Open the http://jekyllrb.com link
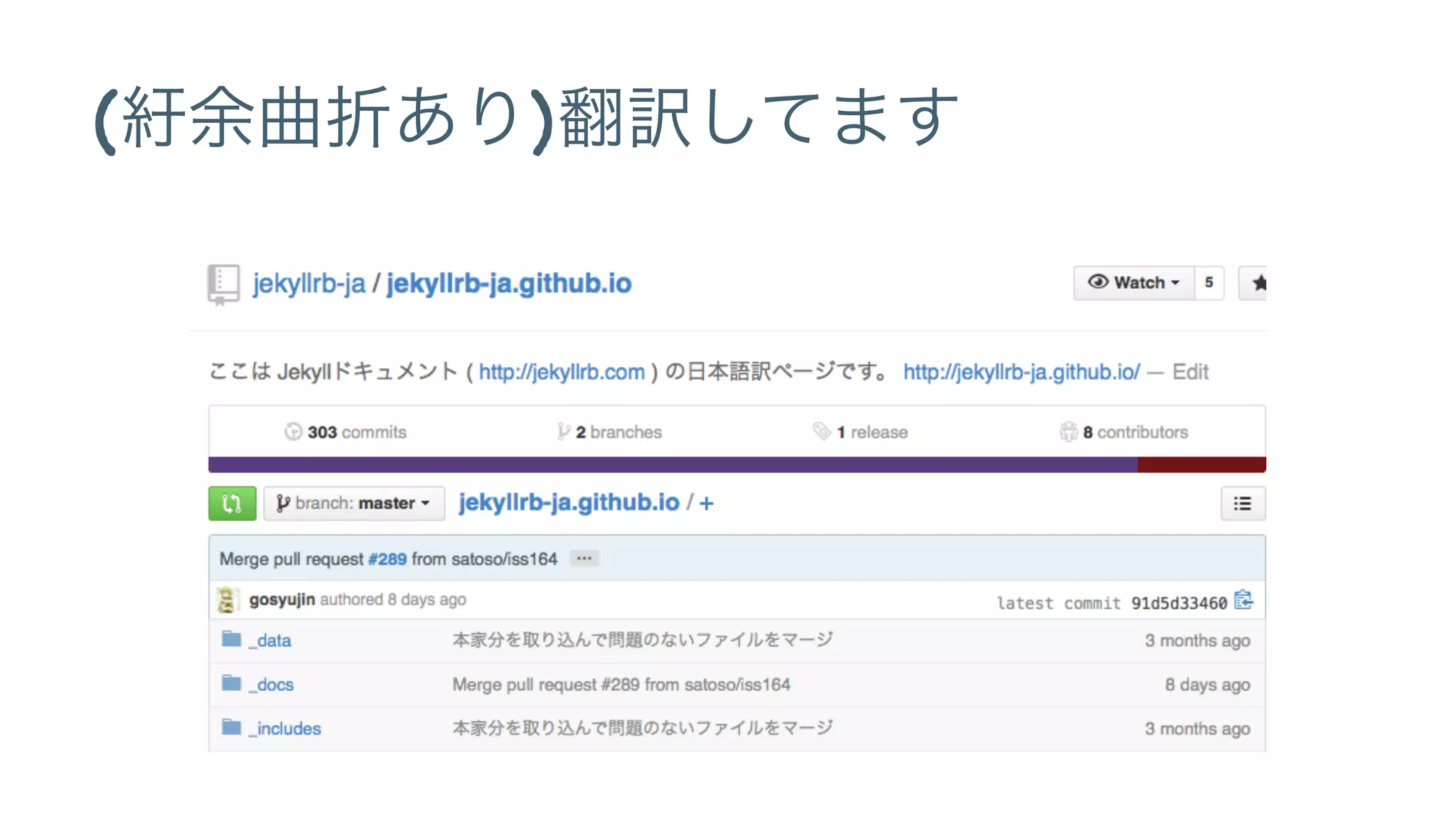The height and width of the screenshot is (819, 1456). pyautogui.click(x=562, y=372)
